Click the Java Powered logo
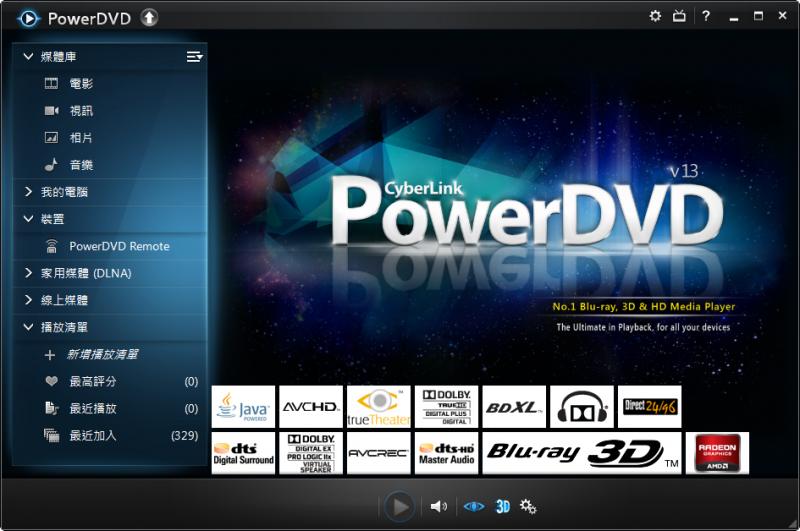This screenshot has width=800, height=531. click(x=243, y=407)
